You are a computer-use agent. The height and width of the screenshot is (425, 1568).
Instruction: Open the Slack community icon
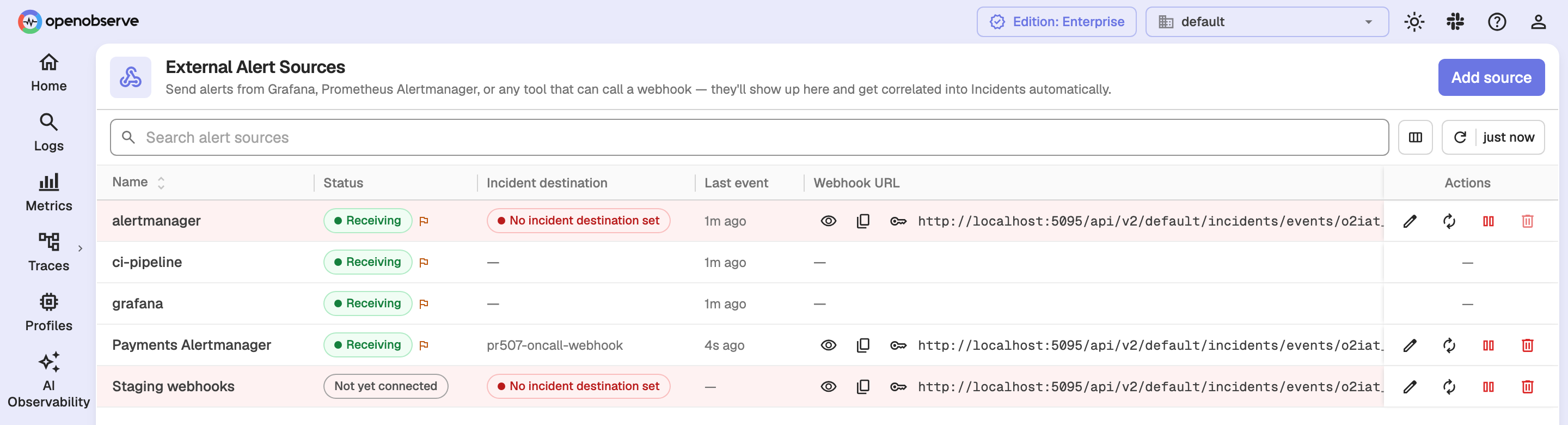click(1455, 22)
